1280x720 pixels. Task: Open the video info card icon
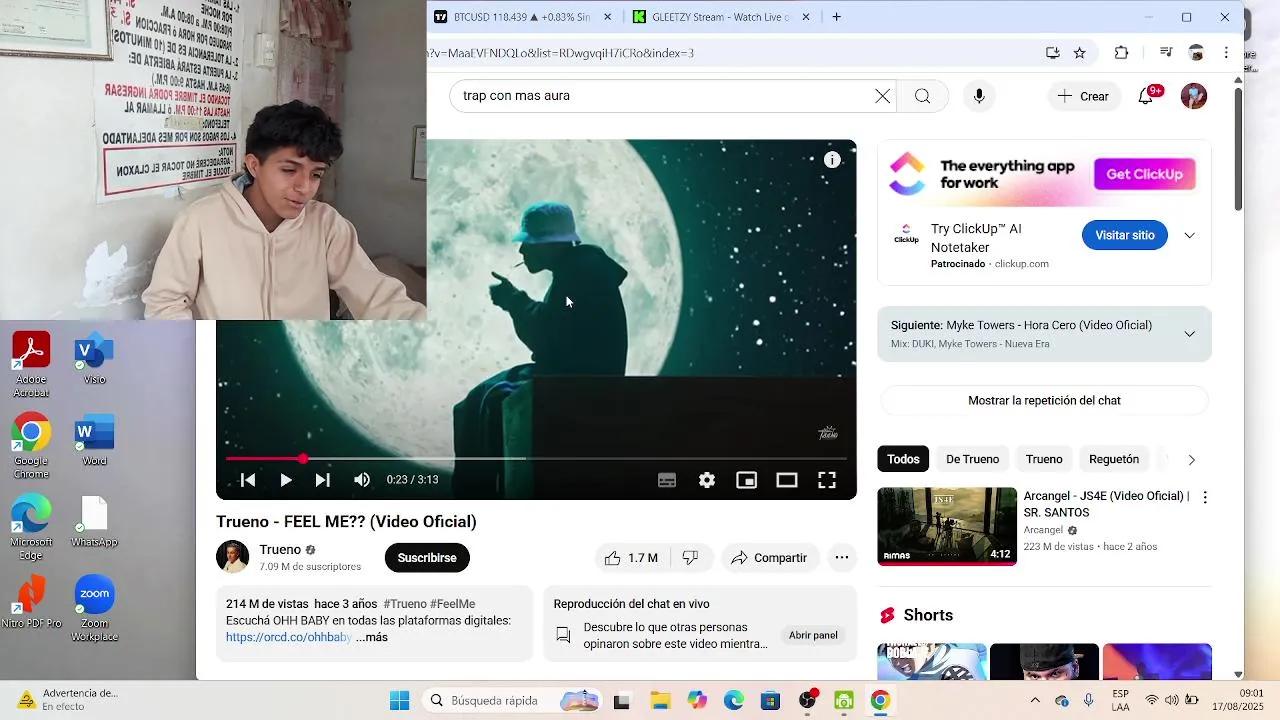point(832,160)
